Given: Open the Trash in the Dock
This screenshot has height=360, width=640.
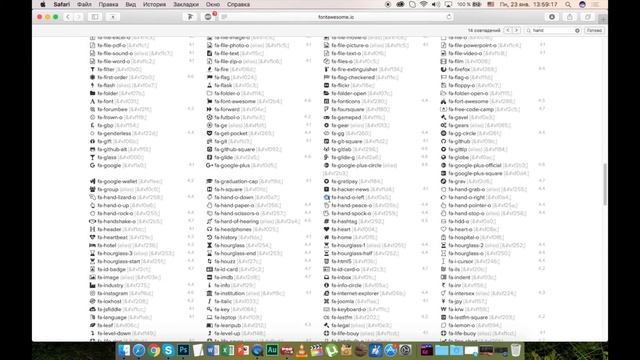Looking at the screenshot, I should [516, 350].
